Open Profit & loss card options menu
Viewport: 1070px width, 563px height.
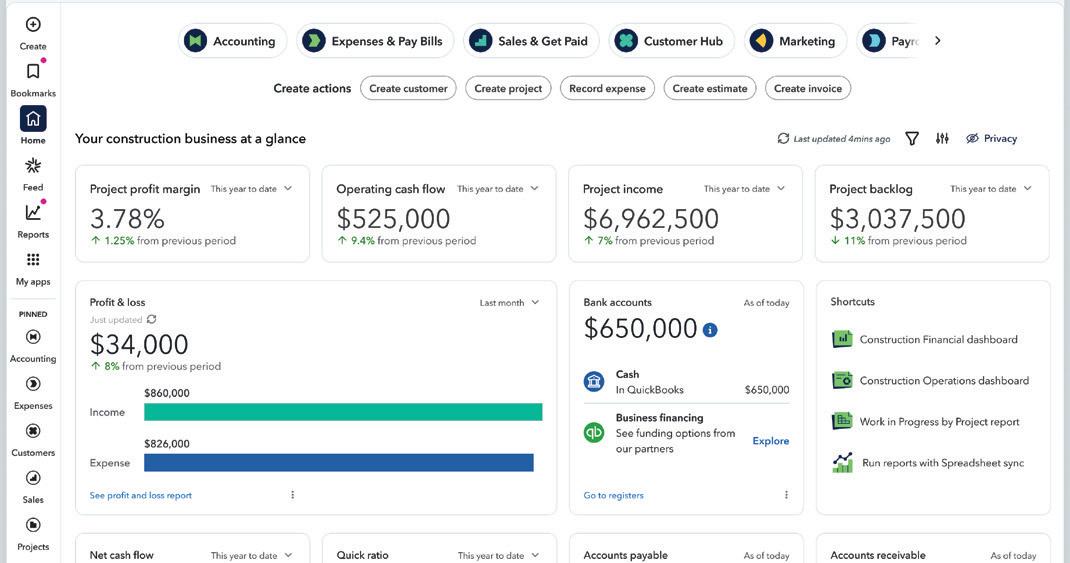click(293, 495)
